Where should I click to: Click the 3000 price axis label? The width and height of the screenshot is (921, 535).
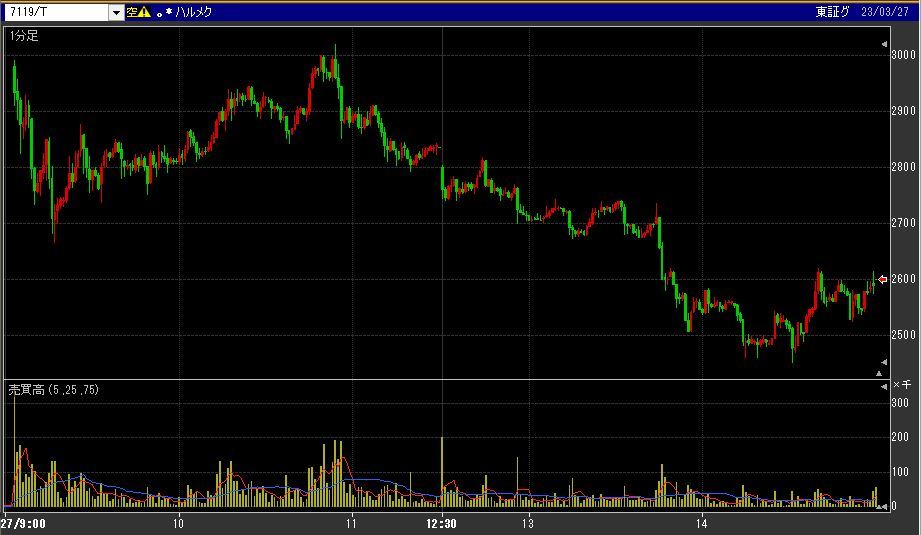point(904,56)
